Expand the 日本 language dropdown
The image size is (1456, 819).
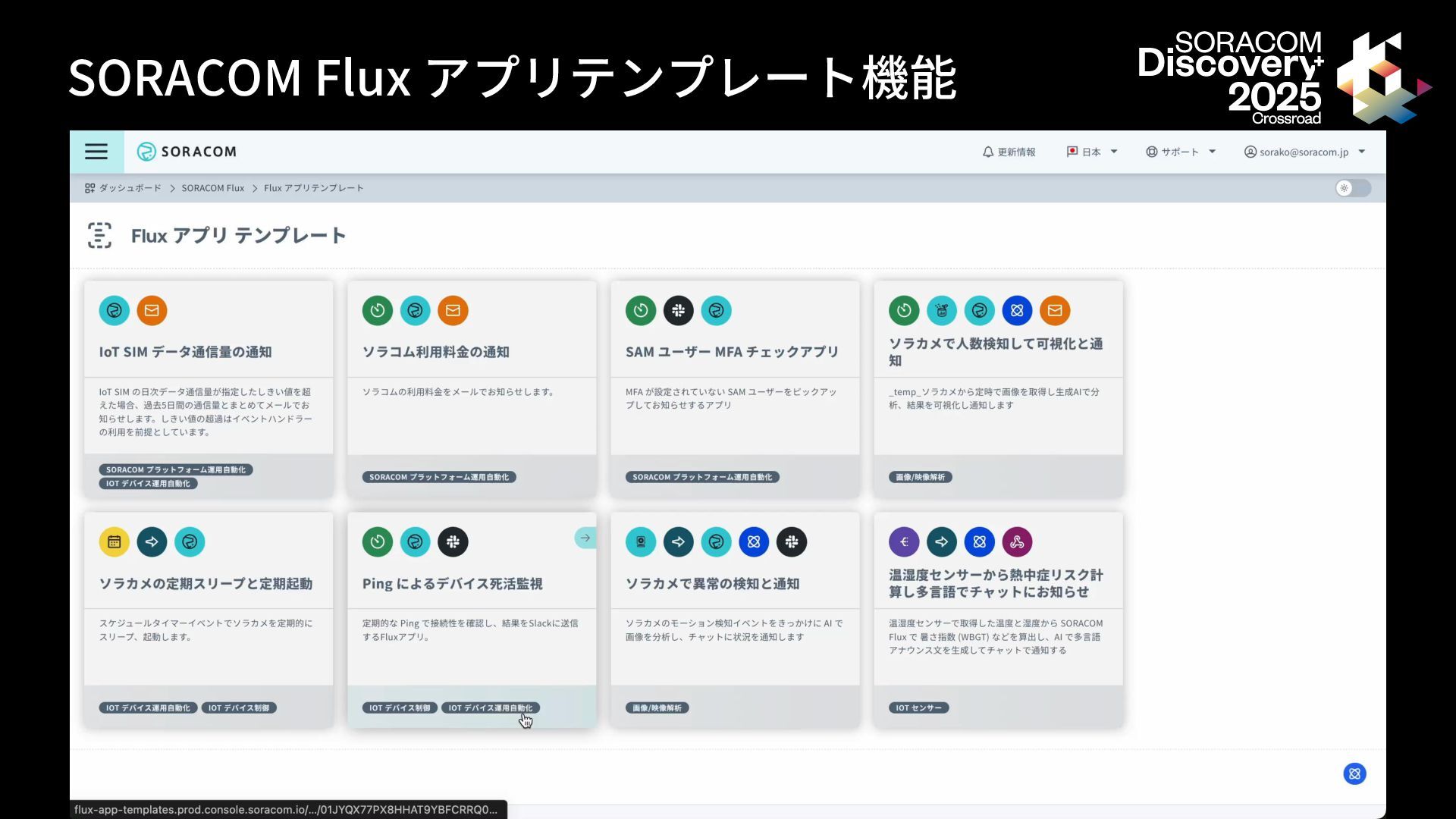1092,152
